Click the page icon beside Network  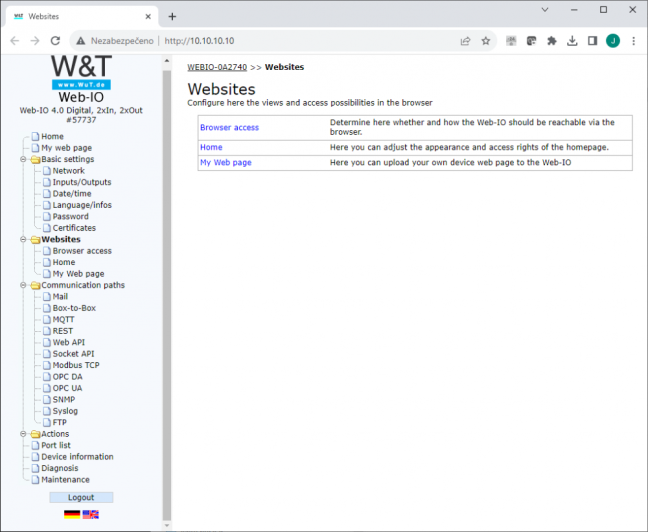pyautogui.click(x=47, y=171)
